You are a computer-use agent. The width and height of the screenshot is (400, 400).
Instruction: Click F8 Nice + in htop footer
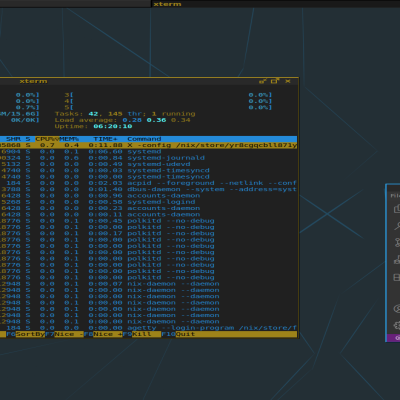coord(103,334)
